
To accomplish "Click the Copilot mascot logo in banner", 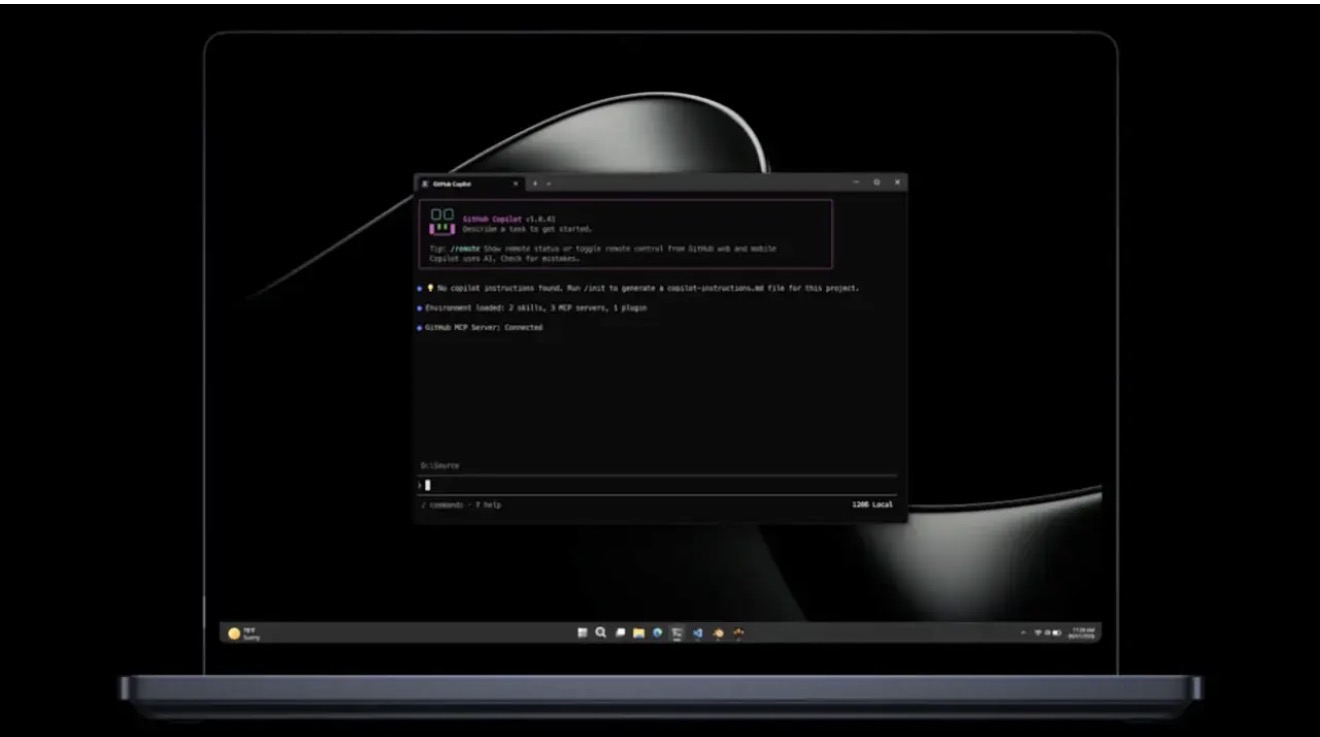I will [442, 221].
